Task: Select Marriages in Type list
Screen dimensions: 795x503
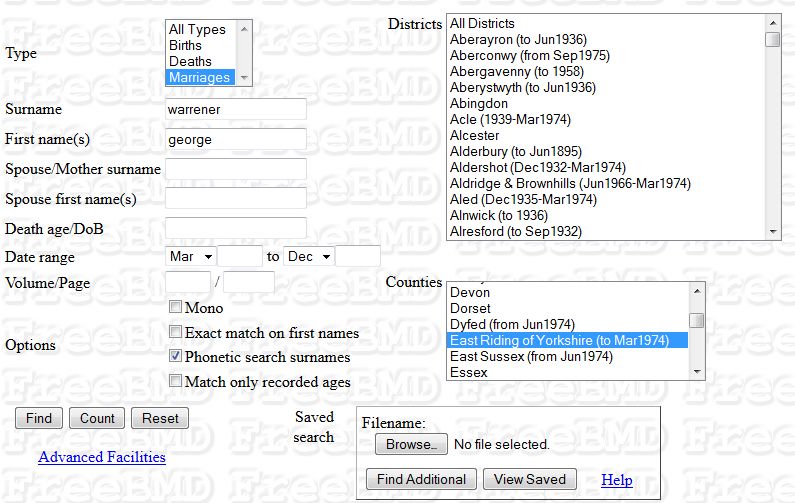Action: tap(201, 77)
